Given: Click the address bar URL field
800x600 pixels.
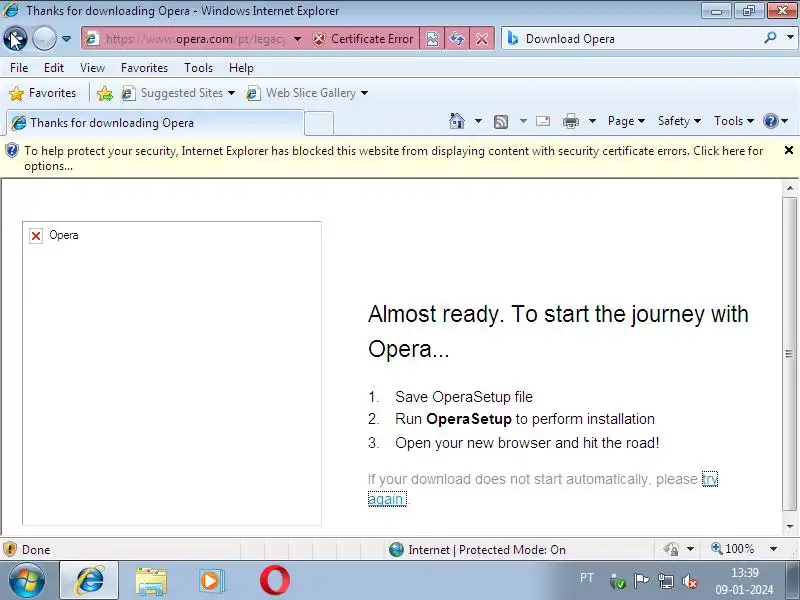Looking at the screenshot, I should (x=195, y=39).
